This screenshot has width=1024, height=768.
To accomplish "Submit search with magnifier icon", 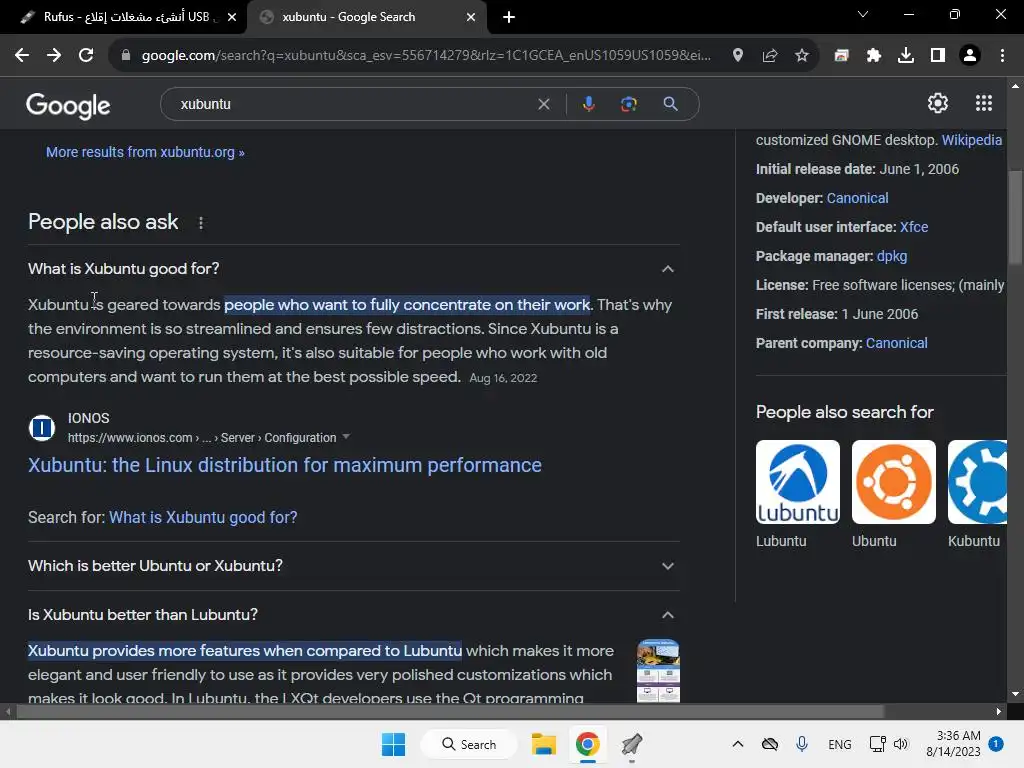I will tap(670, 104).
